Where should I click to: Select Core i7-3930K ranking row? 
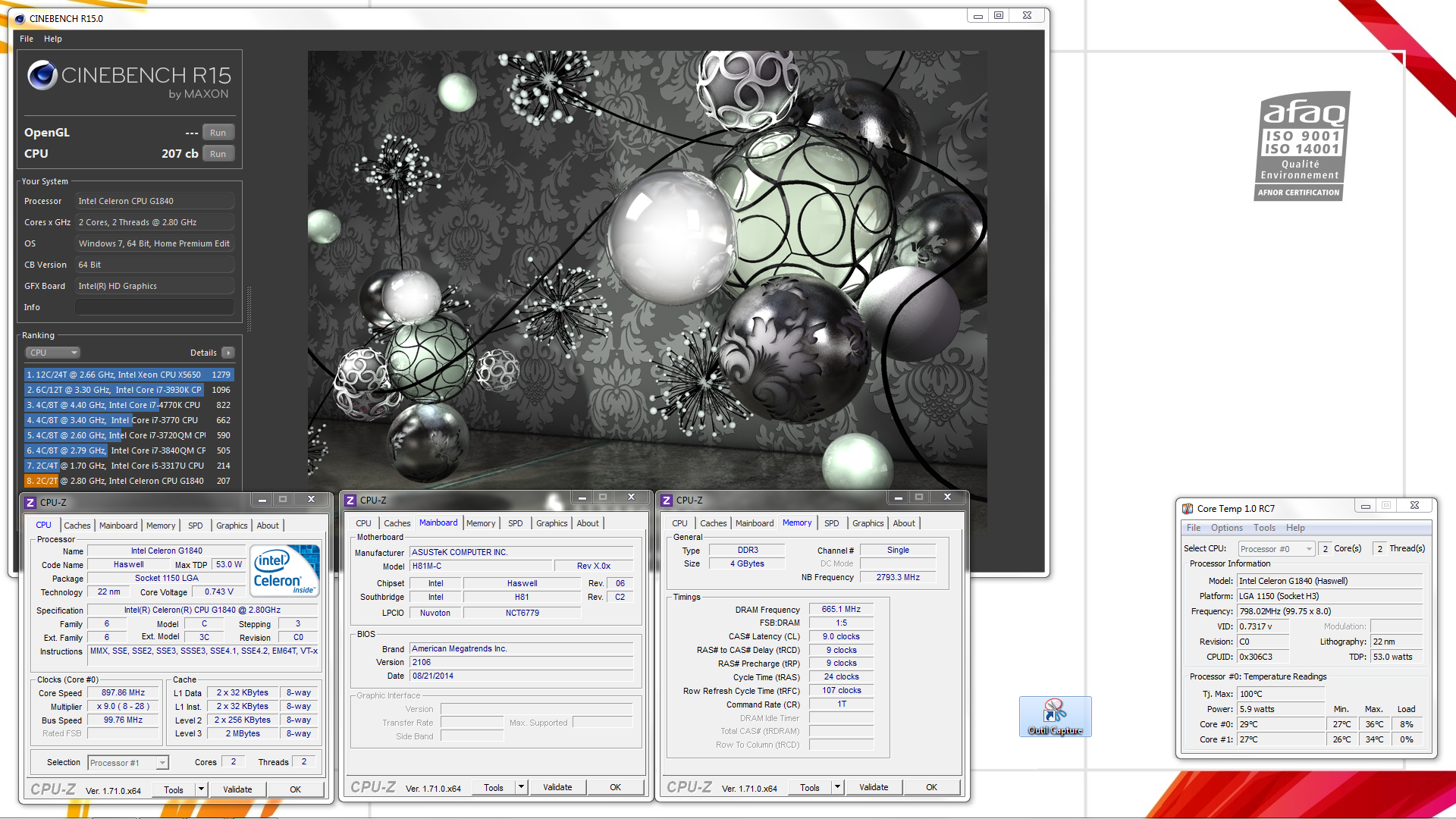coord(129,390)
